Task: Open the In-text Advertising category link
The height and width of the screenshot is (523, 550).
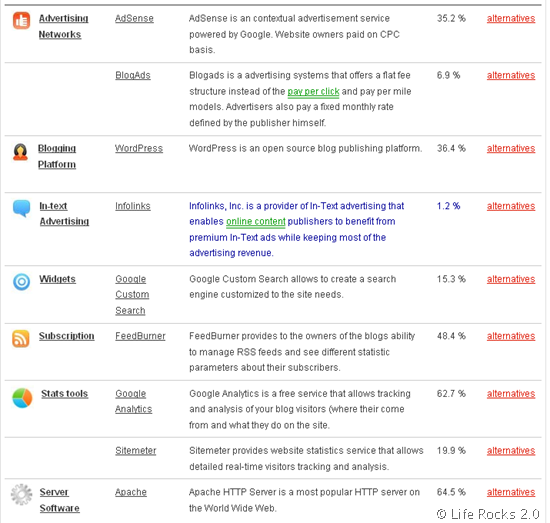Action: 64,214
